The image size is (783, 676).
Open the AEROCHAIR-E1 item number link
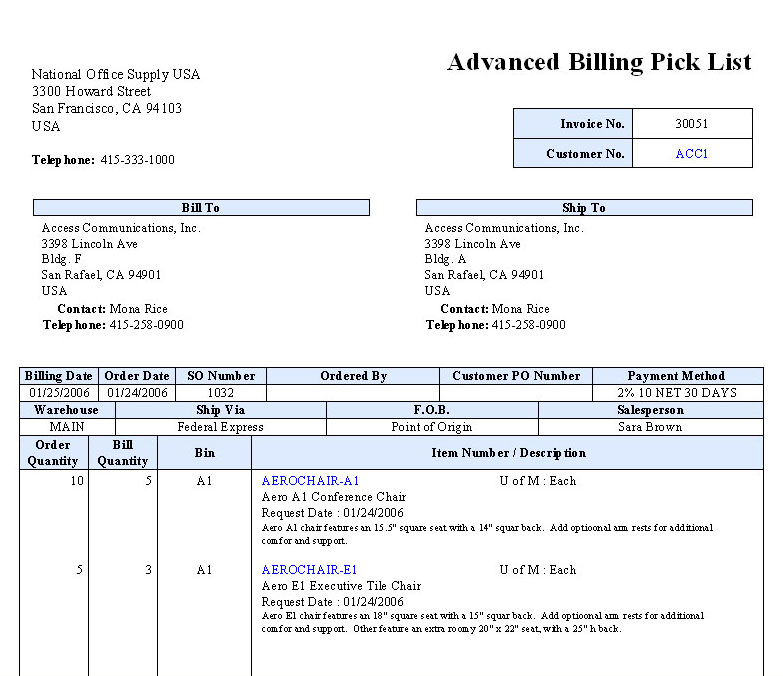click(x=309, y=570)
